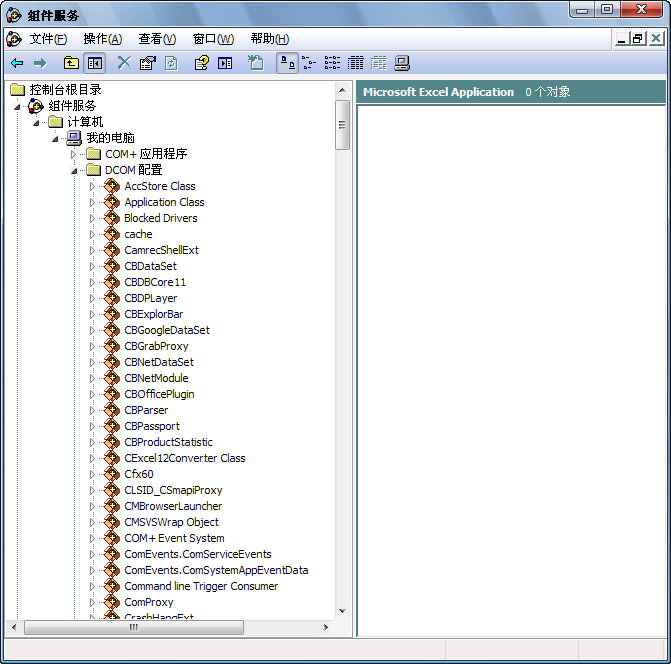Click the clipboard icon next to the action pane toolbar button
671x664 pixels.
click(256, 63)
